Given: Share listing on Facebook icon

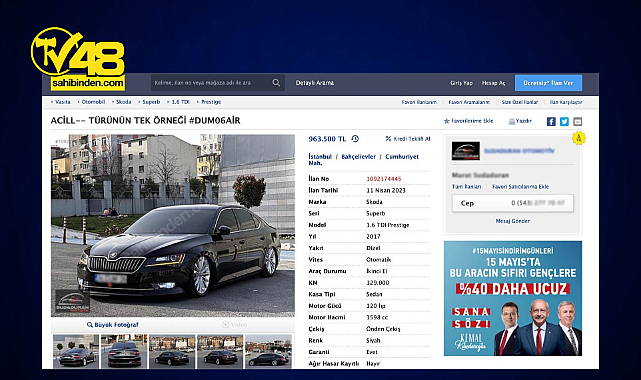Looking at the screenshot, I should click(x=551, y=121).
